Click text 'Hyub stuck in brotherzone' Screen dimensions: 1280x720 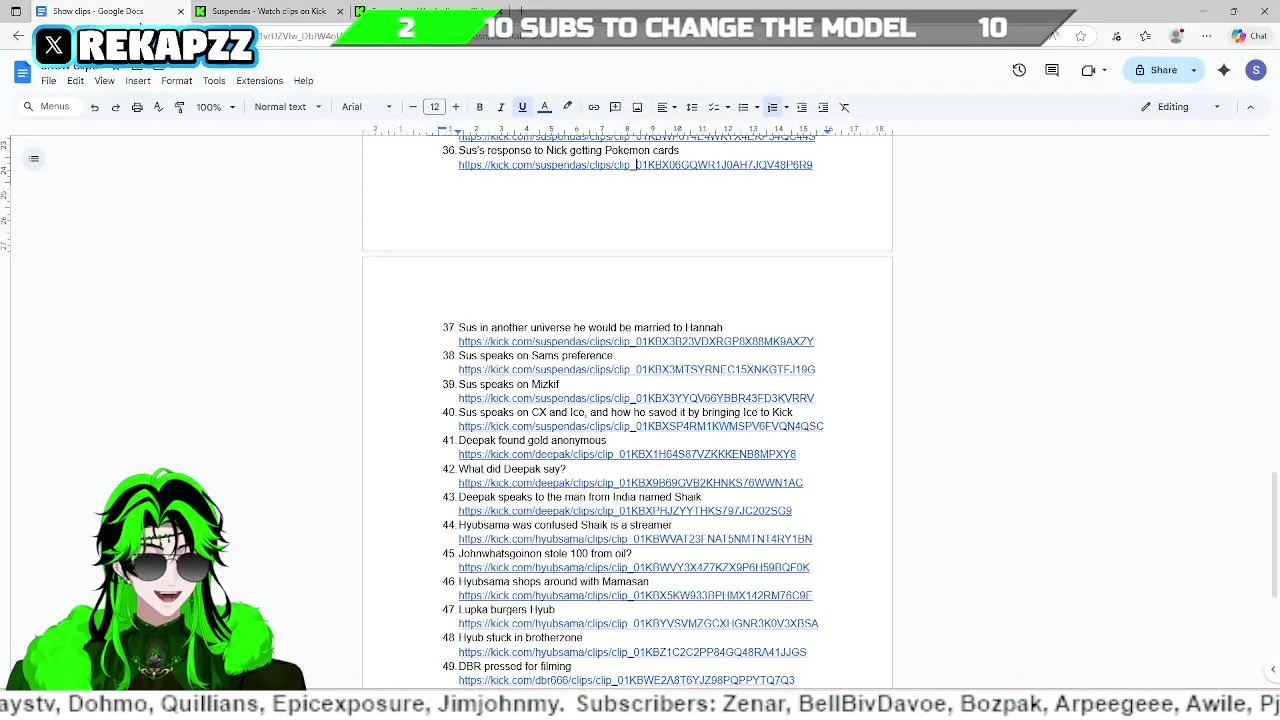coord(520,638)
